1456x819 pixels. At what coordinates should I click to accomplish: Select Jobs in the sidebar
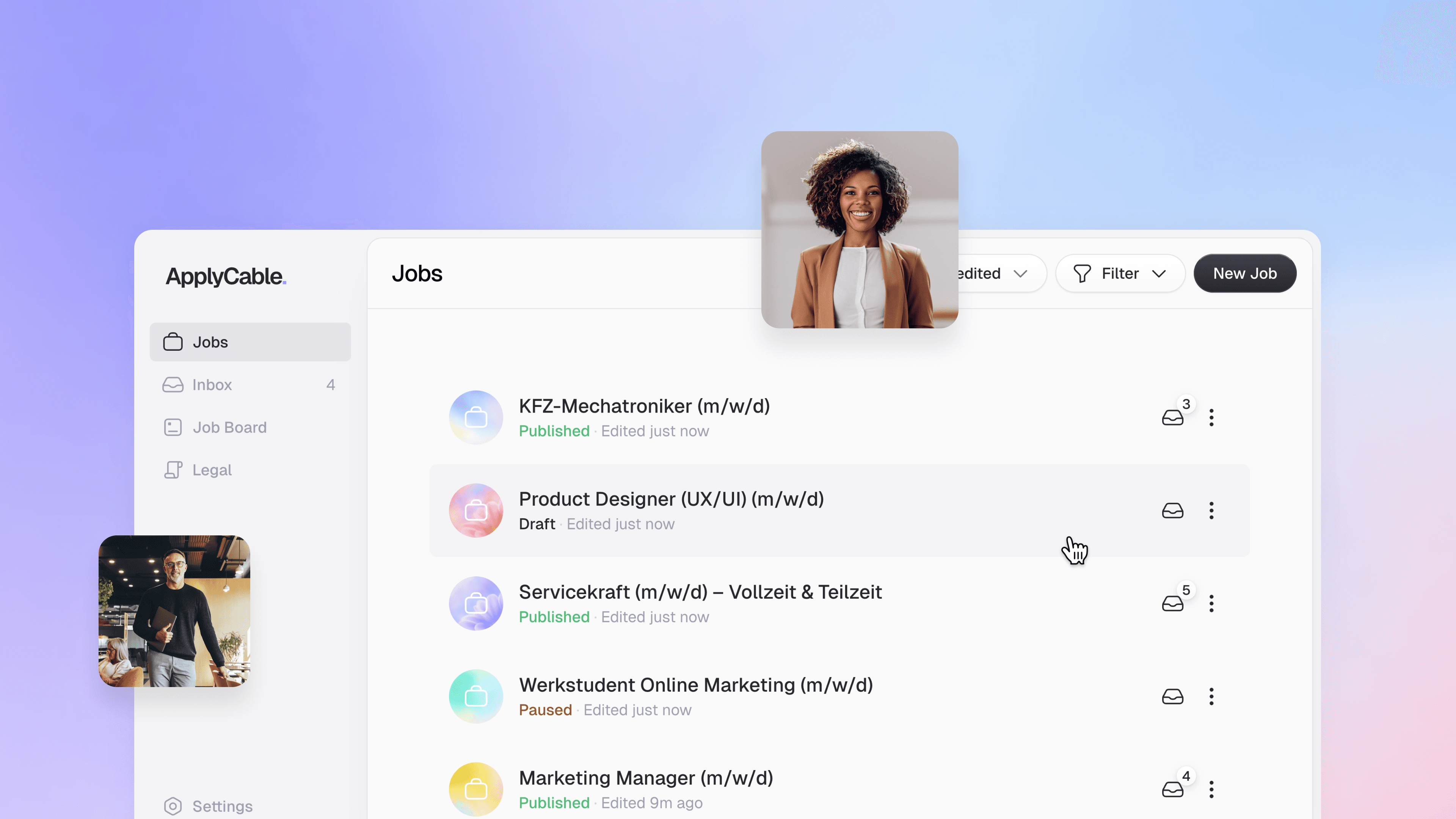(250, 342)
